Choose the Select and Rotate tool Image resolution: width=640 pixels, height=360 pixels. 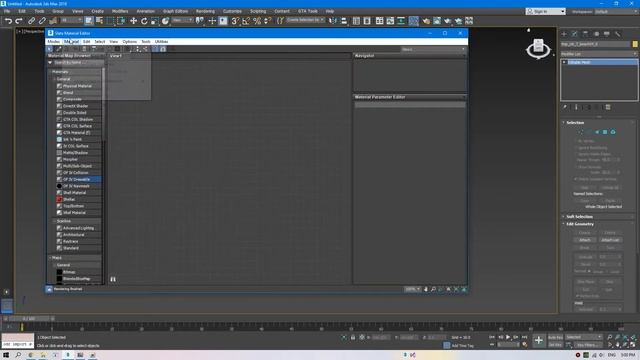pos(144,21)
